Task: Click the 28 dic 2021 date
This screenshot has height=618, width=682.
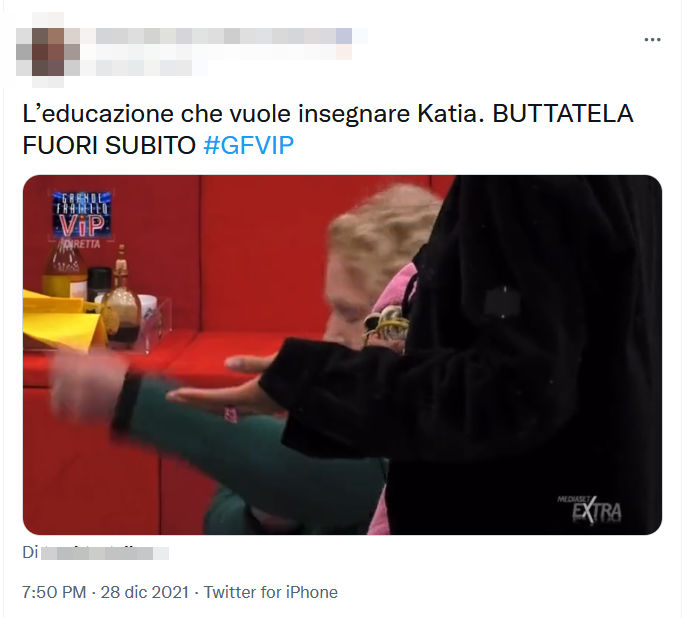Action: (145, 592)
